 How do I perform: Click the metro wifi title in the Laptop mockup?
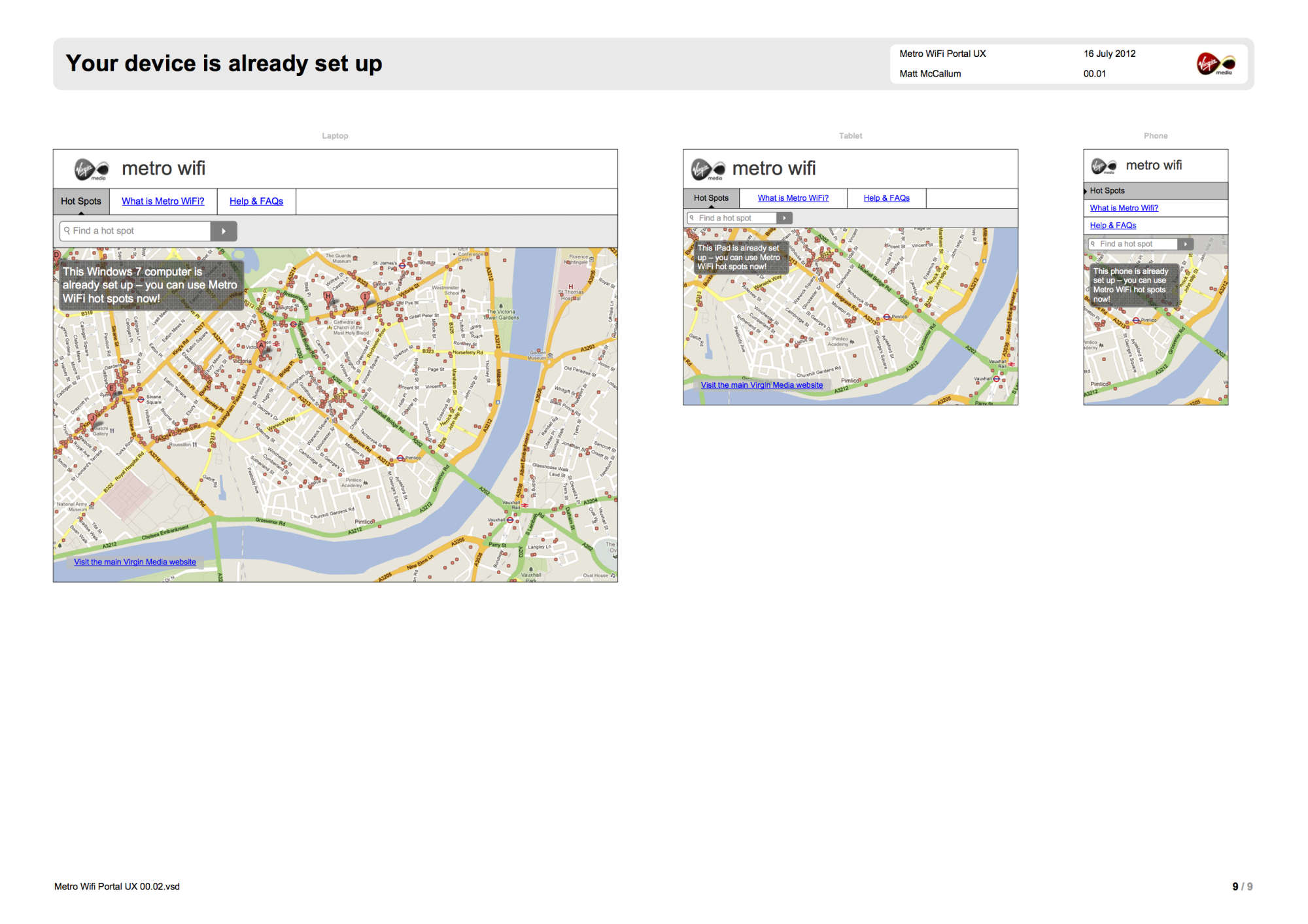point(163,169)
